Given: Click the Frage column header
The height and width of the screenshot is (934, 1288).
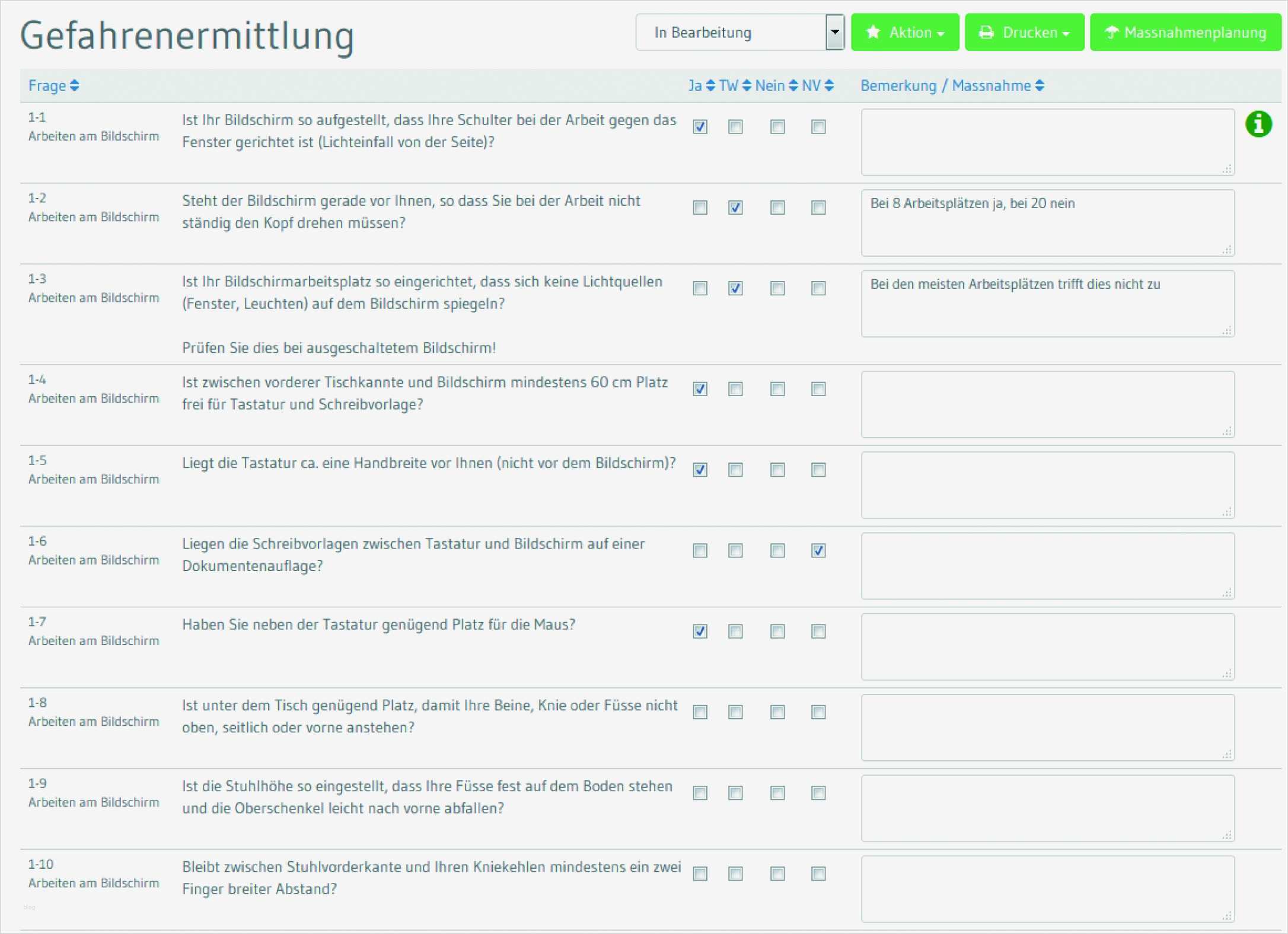Looking at the screenshot, I should pos(47,86).
